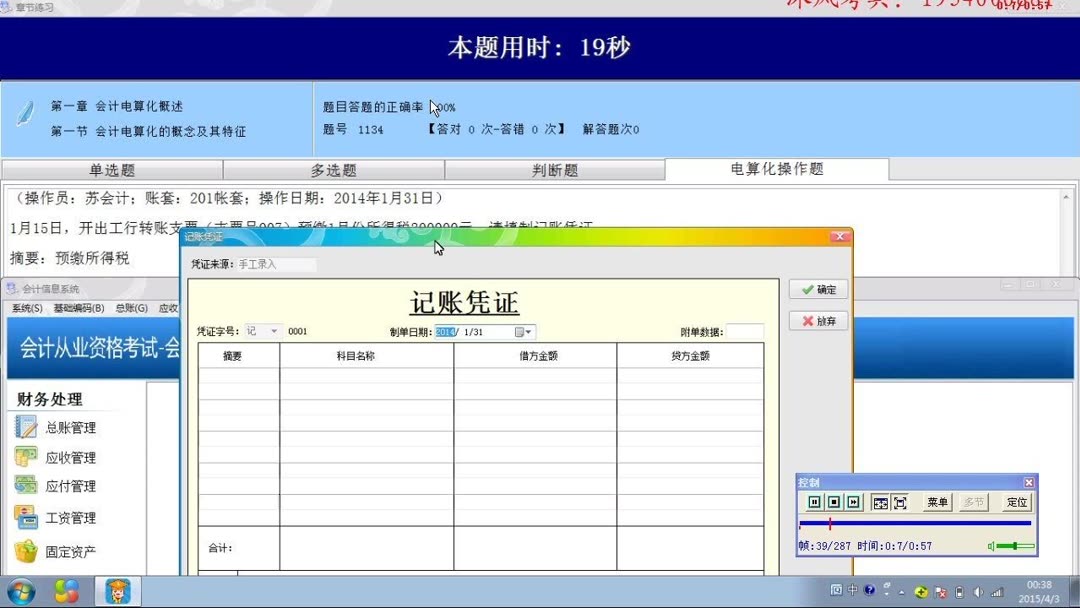Select the 应收管理 sidebar icon
Image resolution: width=1080 pixels, height=608 pixels.
pyautogui.click(x=60, y=457)
